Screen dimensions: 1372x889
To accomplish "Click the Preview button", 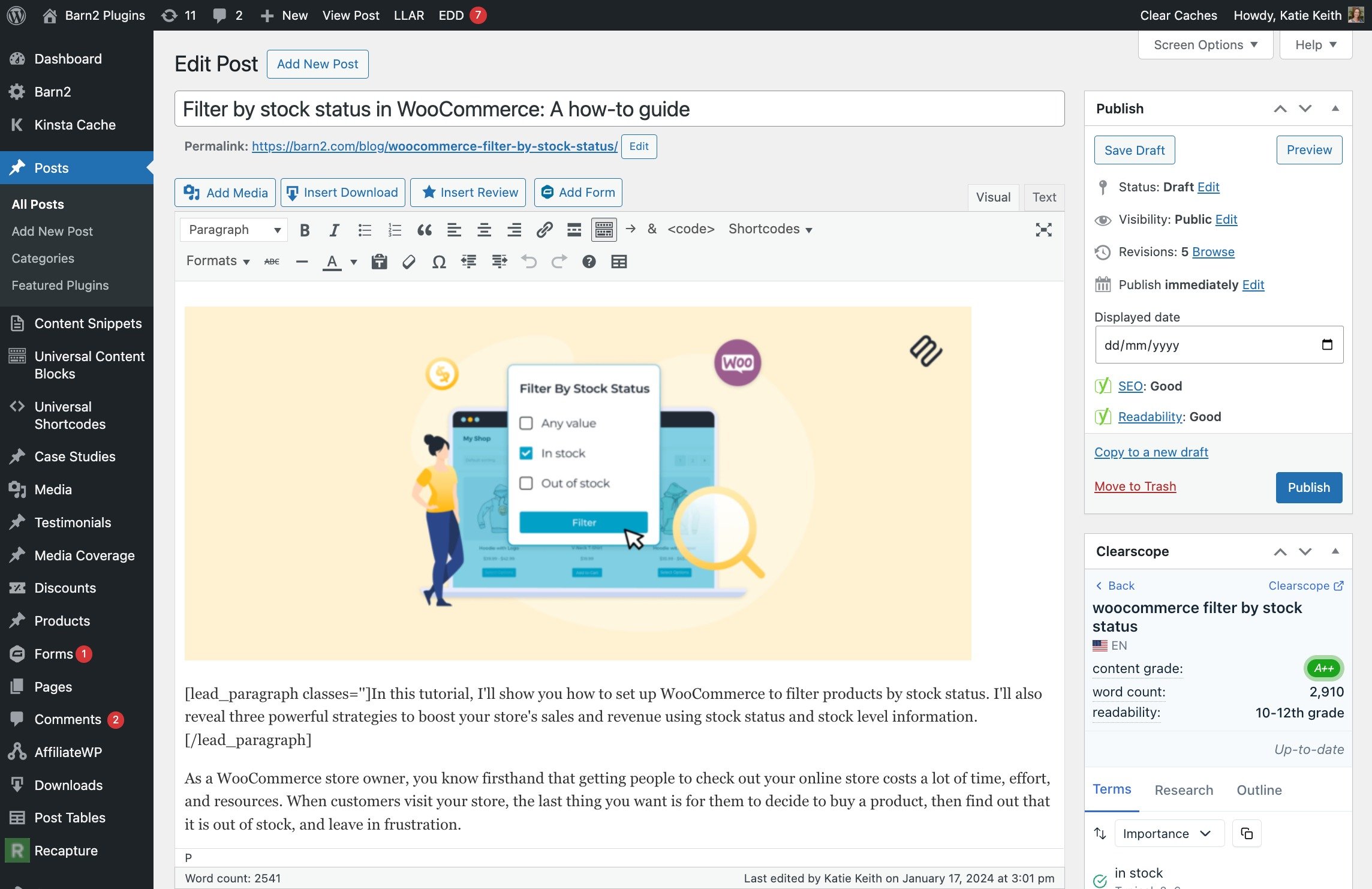I will coord(1309,150).
